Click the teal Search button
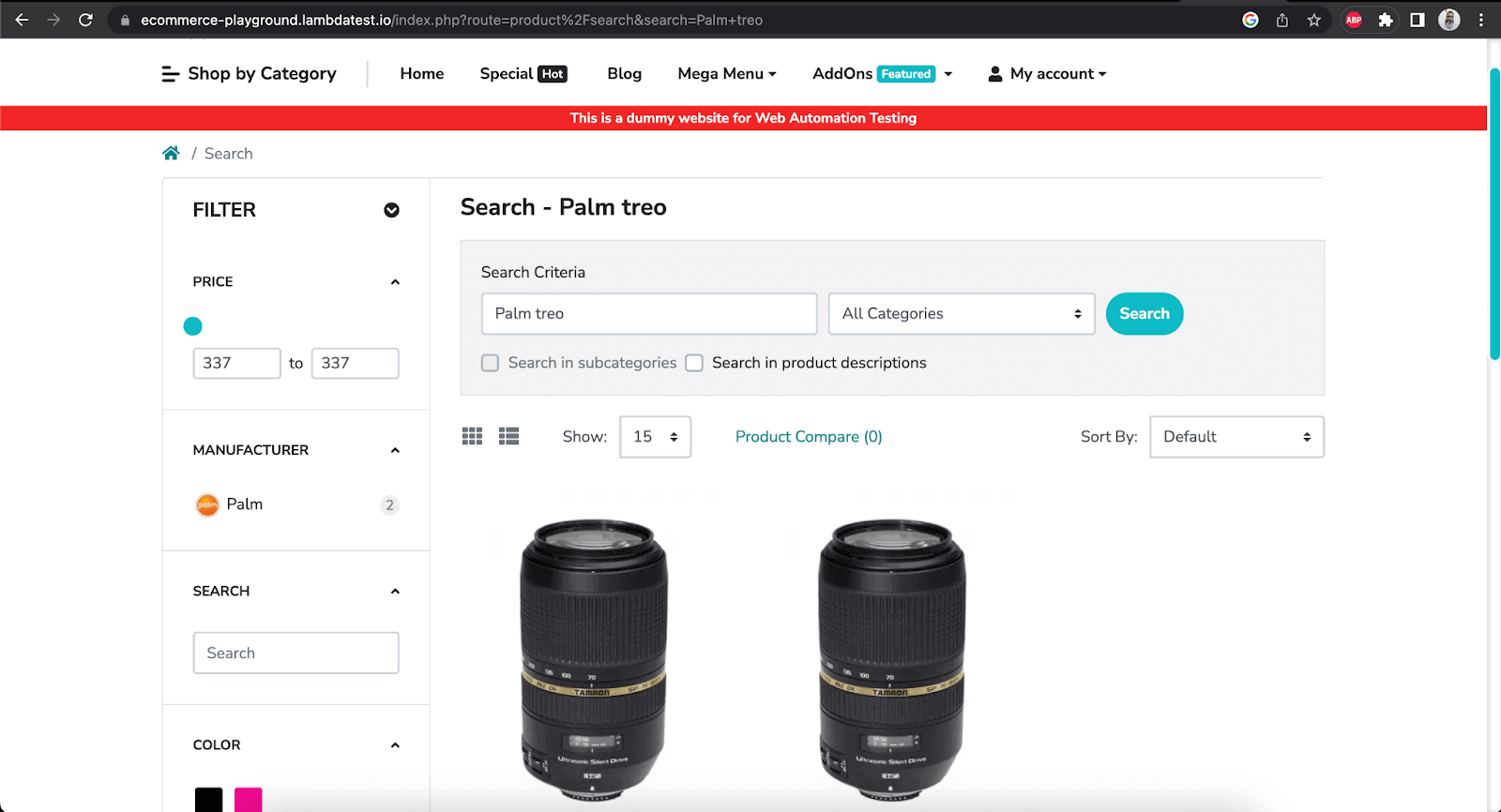 [x=1145, y=314]
